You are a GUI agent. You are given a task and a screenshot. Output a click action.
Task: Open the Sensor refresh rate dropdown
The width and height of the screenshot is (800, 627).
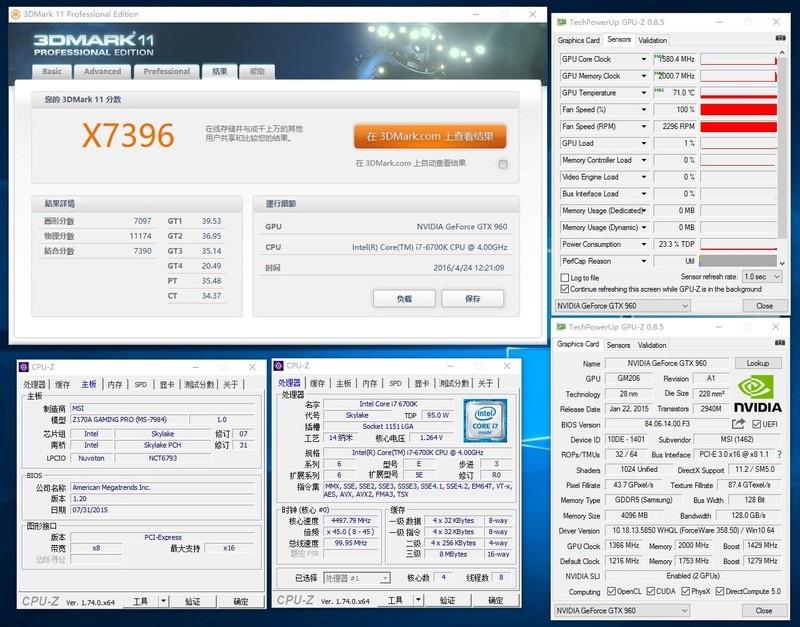pyautogui.click(x=762, y=277)
